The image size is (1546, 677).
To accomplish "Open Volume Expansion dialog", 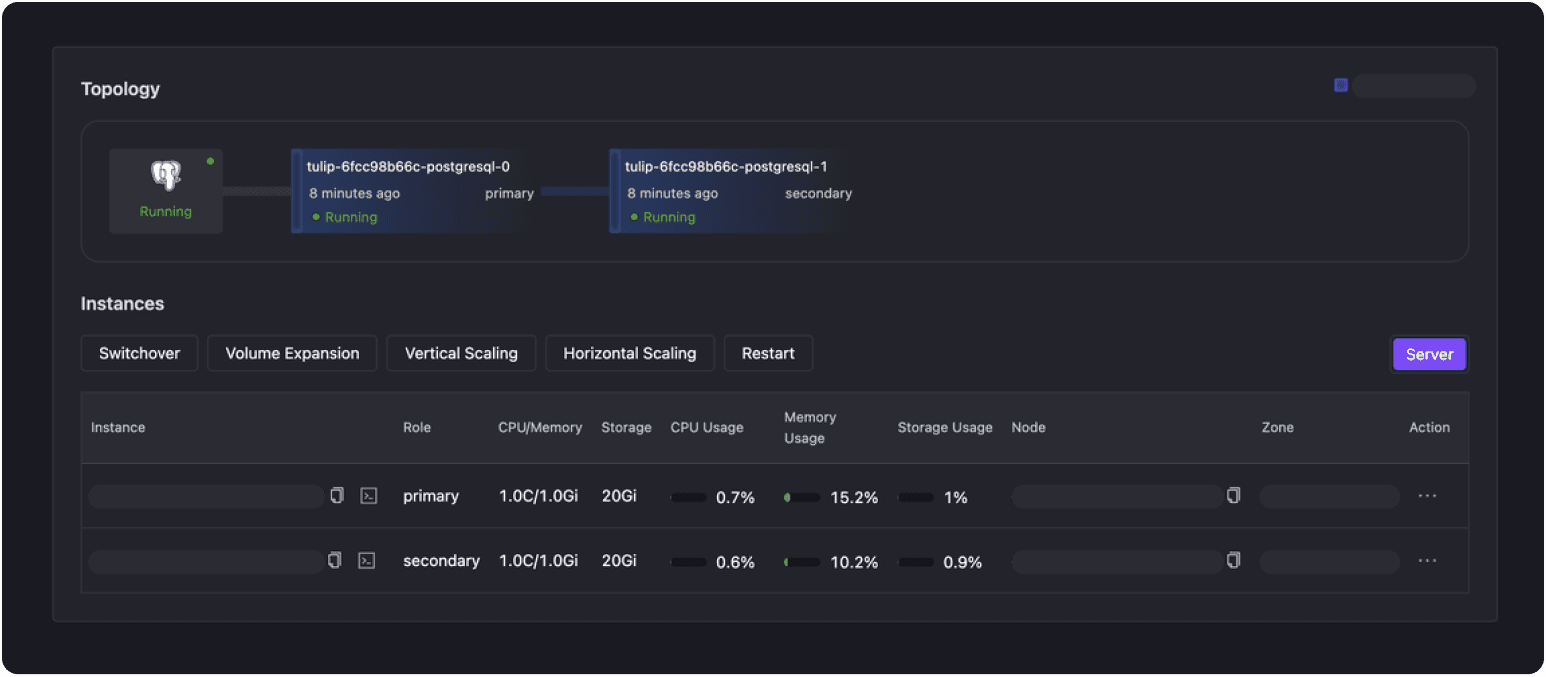I will pos(292,353).
